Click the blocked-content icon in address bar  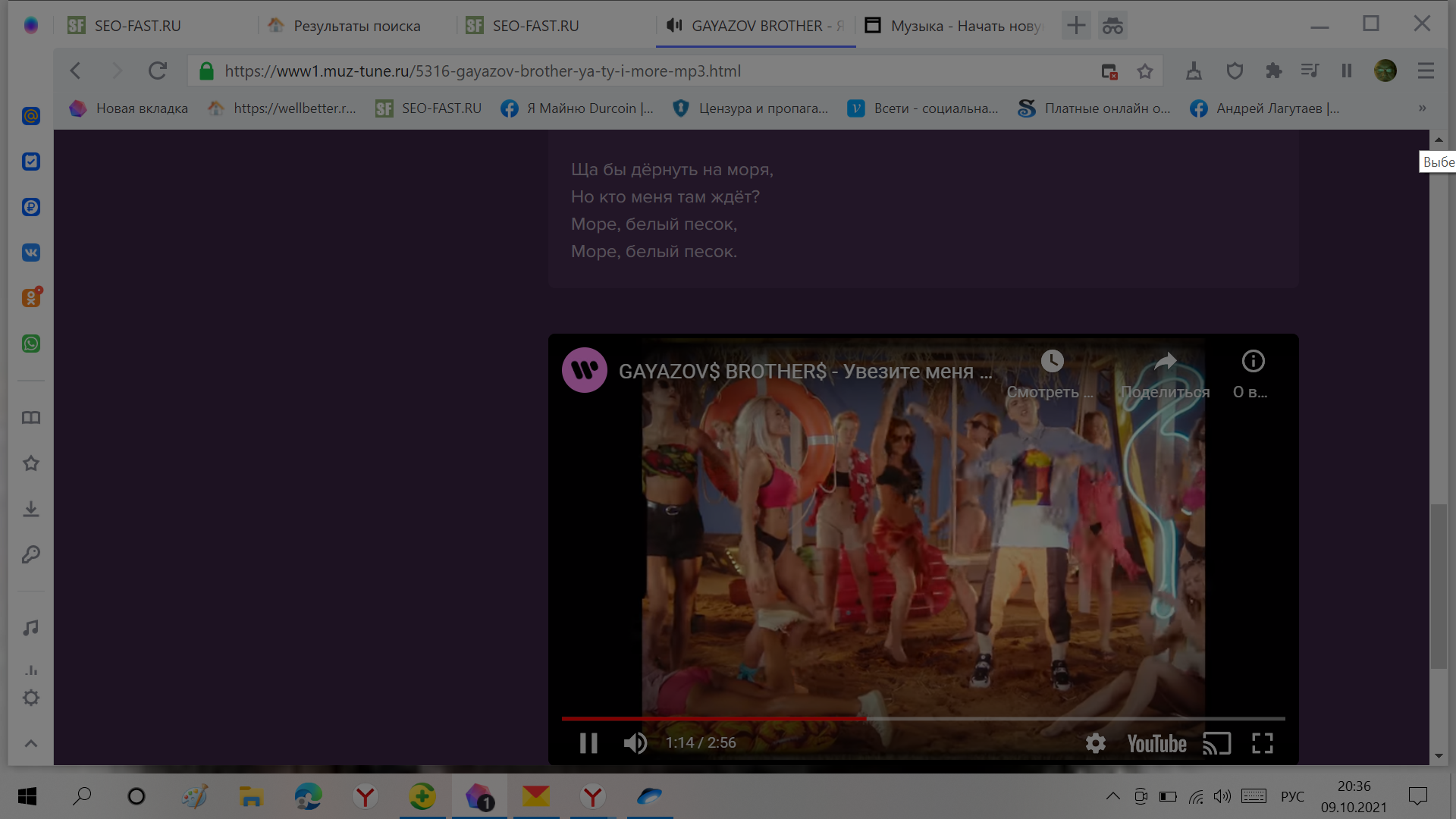1109,71
